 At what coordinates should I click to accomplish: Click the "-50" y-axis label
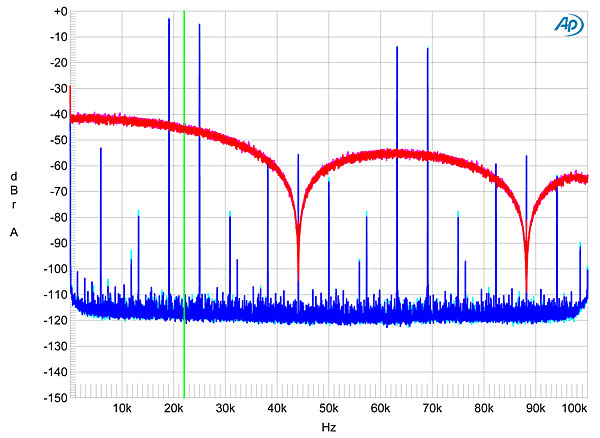(x=59, y=140)
